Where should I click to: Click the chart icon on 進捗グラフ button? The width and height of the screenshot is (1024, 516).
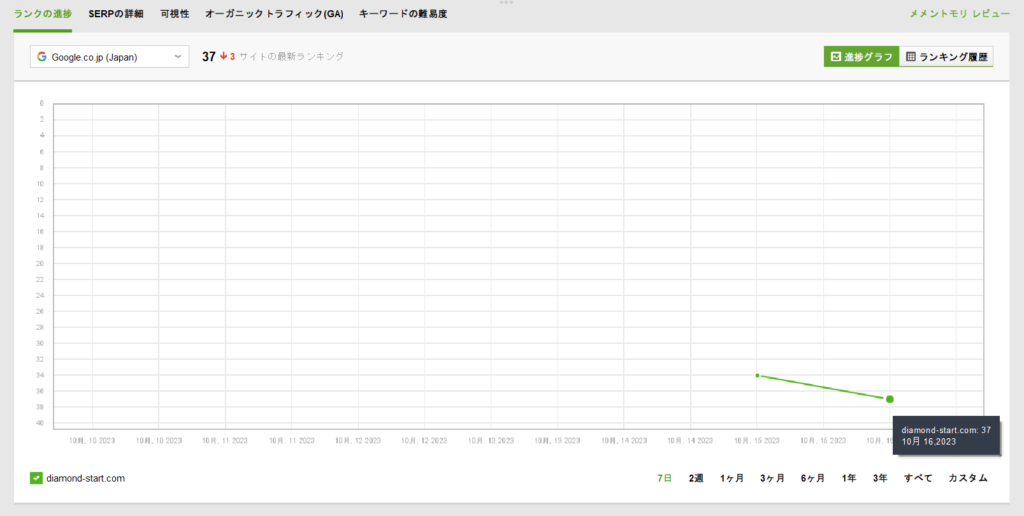click(836, 57)
